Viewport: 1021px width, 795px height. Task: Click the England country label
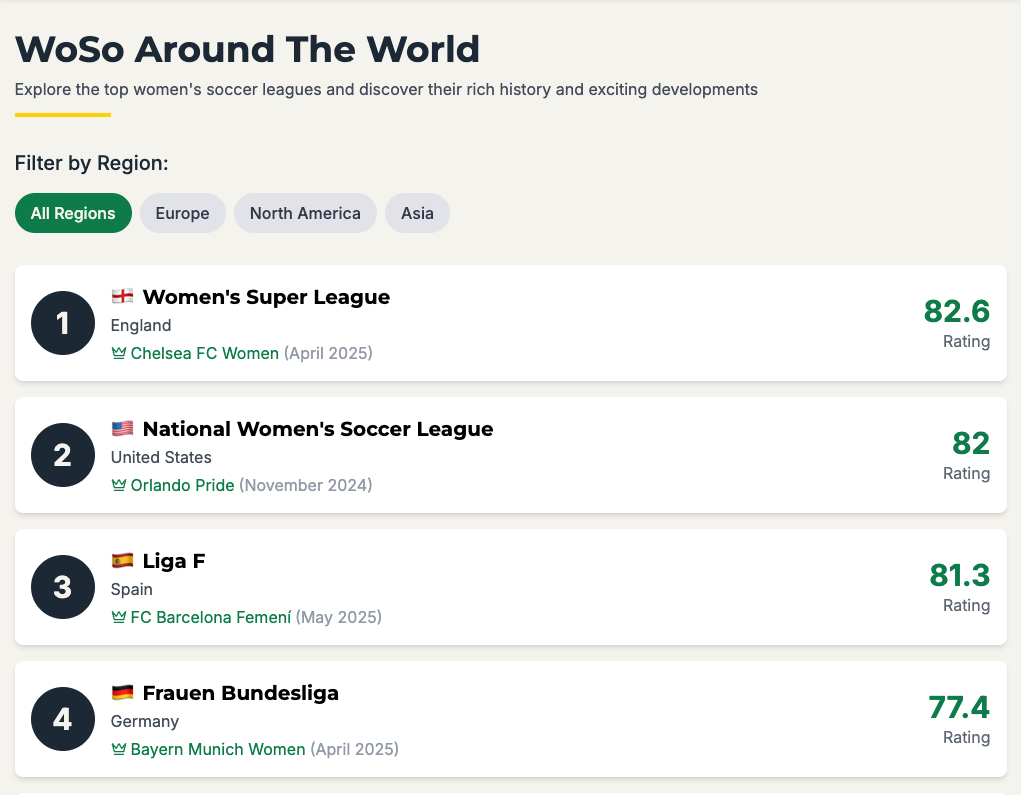tap(141, 326)
